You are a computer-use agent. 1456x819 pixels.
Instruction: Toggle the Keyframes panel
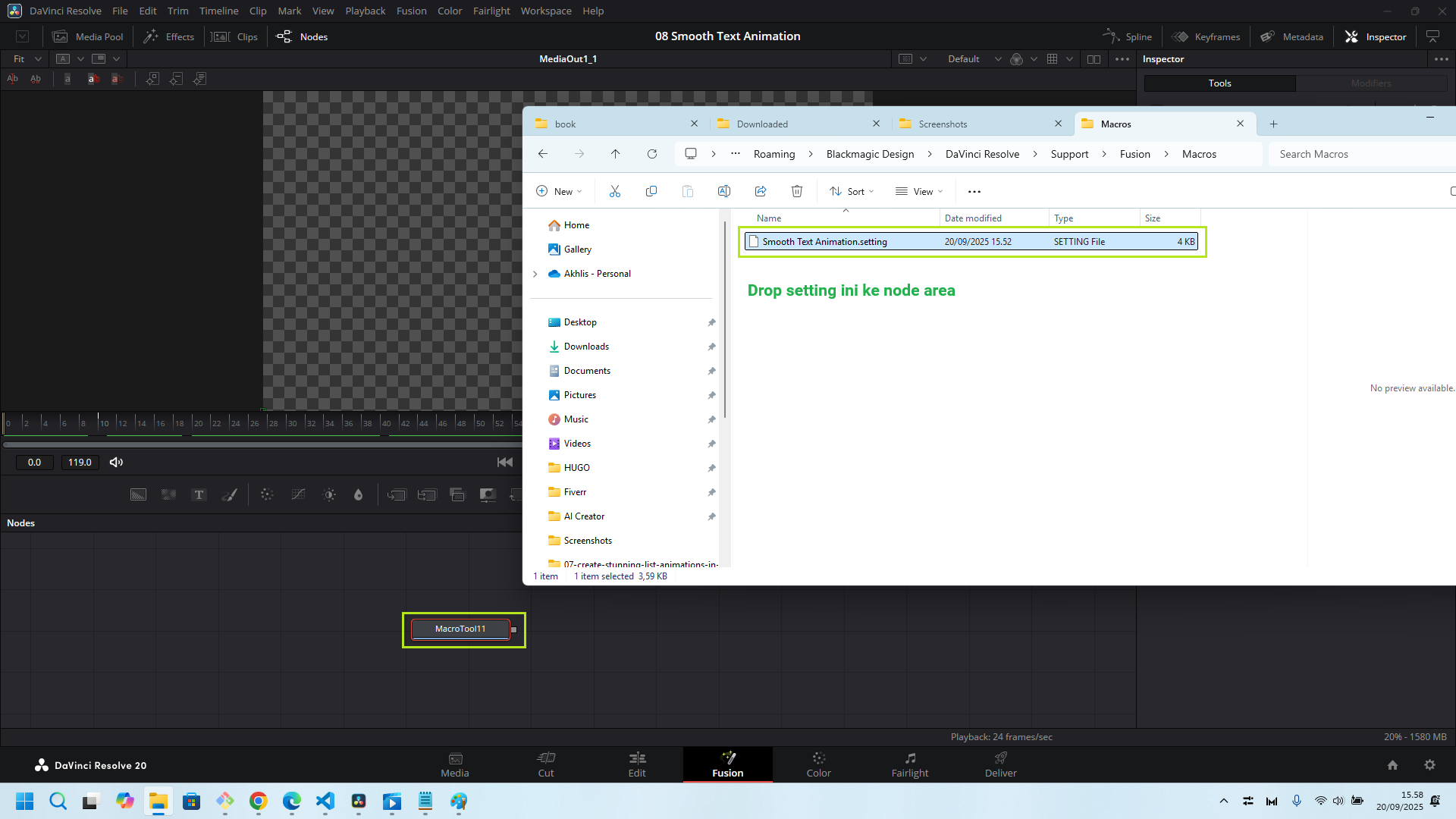[1206, 36]
